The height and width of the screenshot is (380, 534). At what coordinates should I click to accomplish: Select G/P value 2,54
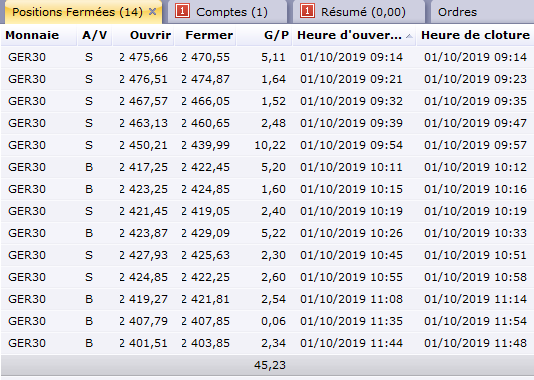pyautogui.click(x=273, y=299)
